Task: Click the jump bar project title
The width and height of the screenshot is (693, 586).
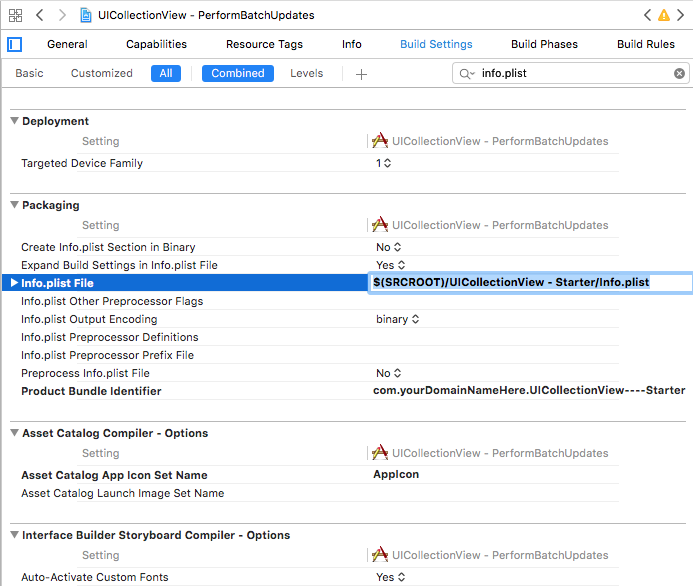Action: click(206, 15)
